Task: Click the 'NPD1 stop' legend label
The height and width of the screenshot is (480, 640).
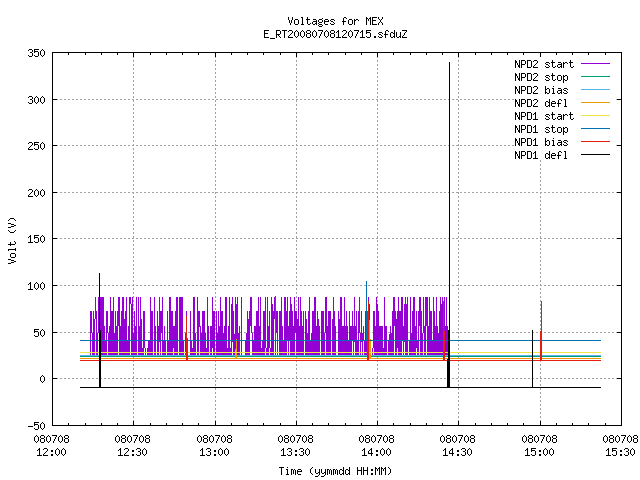Action: tap(541, 129)
